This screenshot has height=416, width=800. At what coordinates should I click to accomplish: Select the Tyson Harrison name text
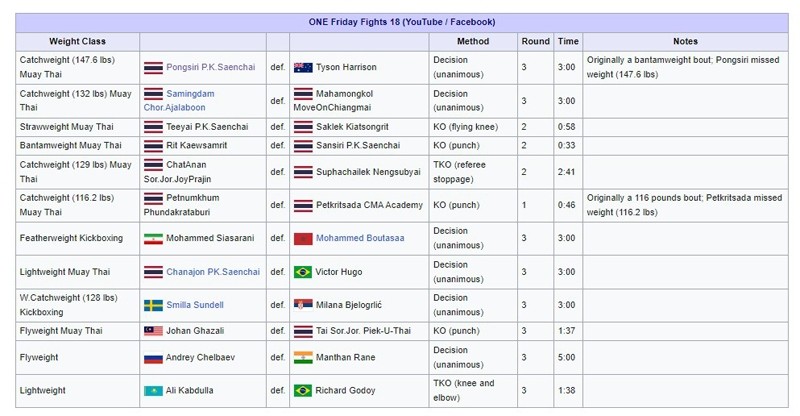[x=346, y=67]
